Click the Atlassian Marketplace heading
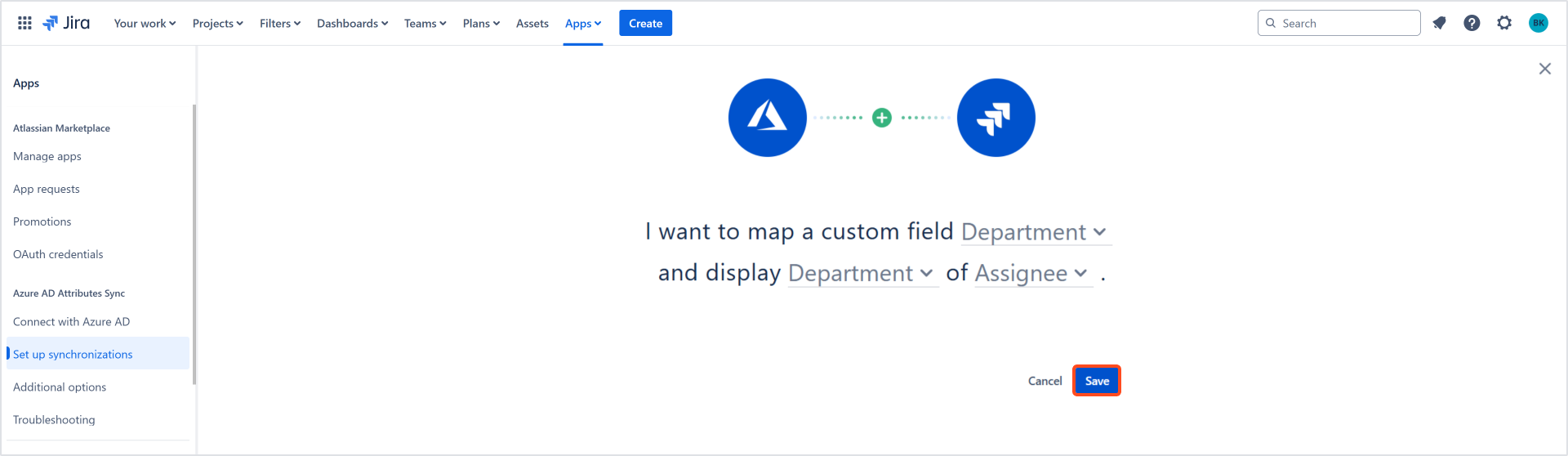This screenshot has height=456, width=1568. click(61, 128)
